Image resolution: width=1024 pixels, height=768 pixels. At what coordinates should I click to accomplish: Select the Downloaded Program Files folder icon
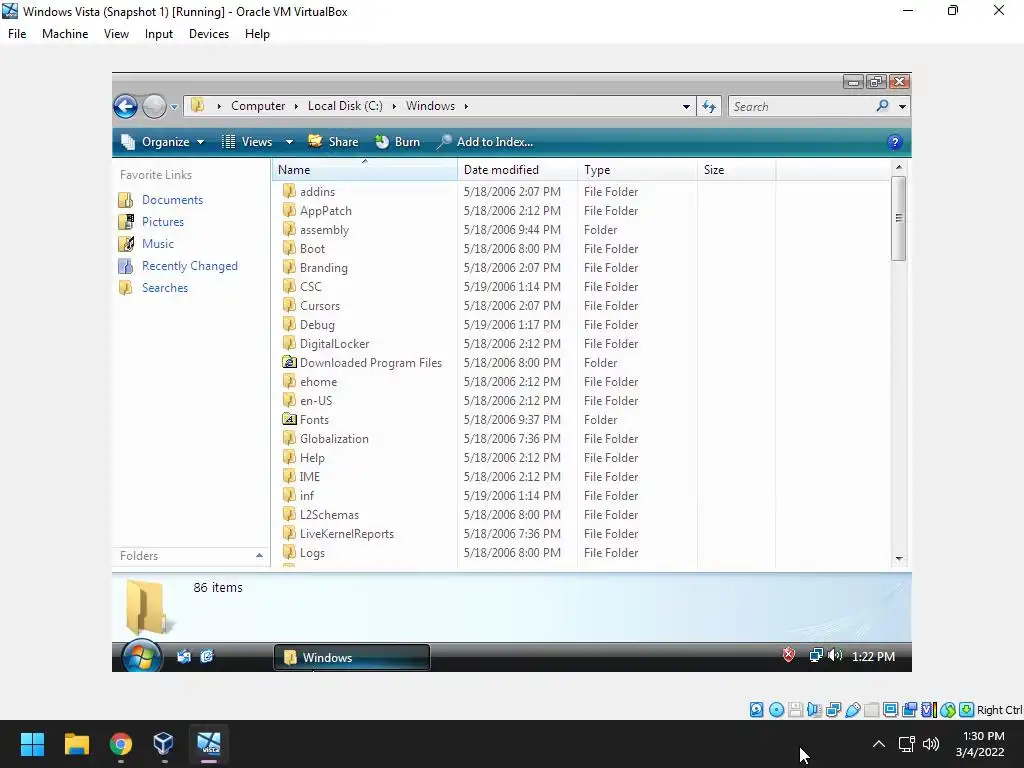coord(289,362)
